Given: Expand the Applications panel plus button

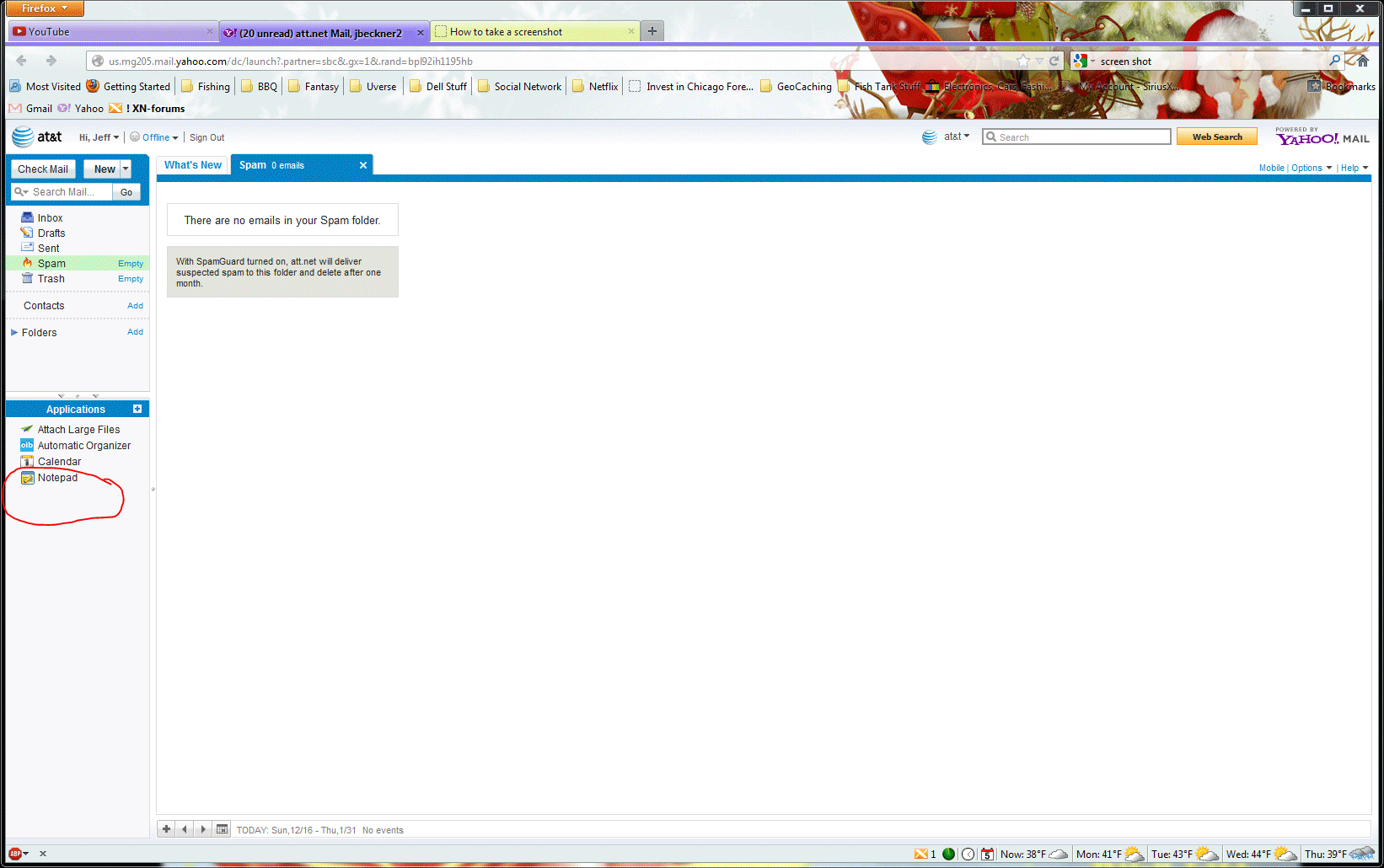Looking at the screenshot, I should [137, 409].
